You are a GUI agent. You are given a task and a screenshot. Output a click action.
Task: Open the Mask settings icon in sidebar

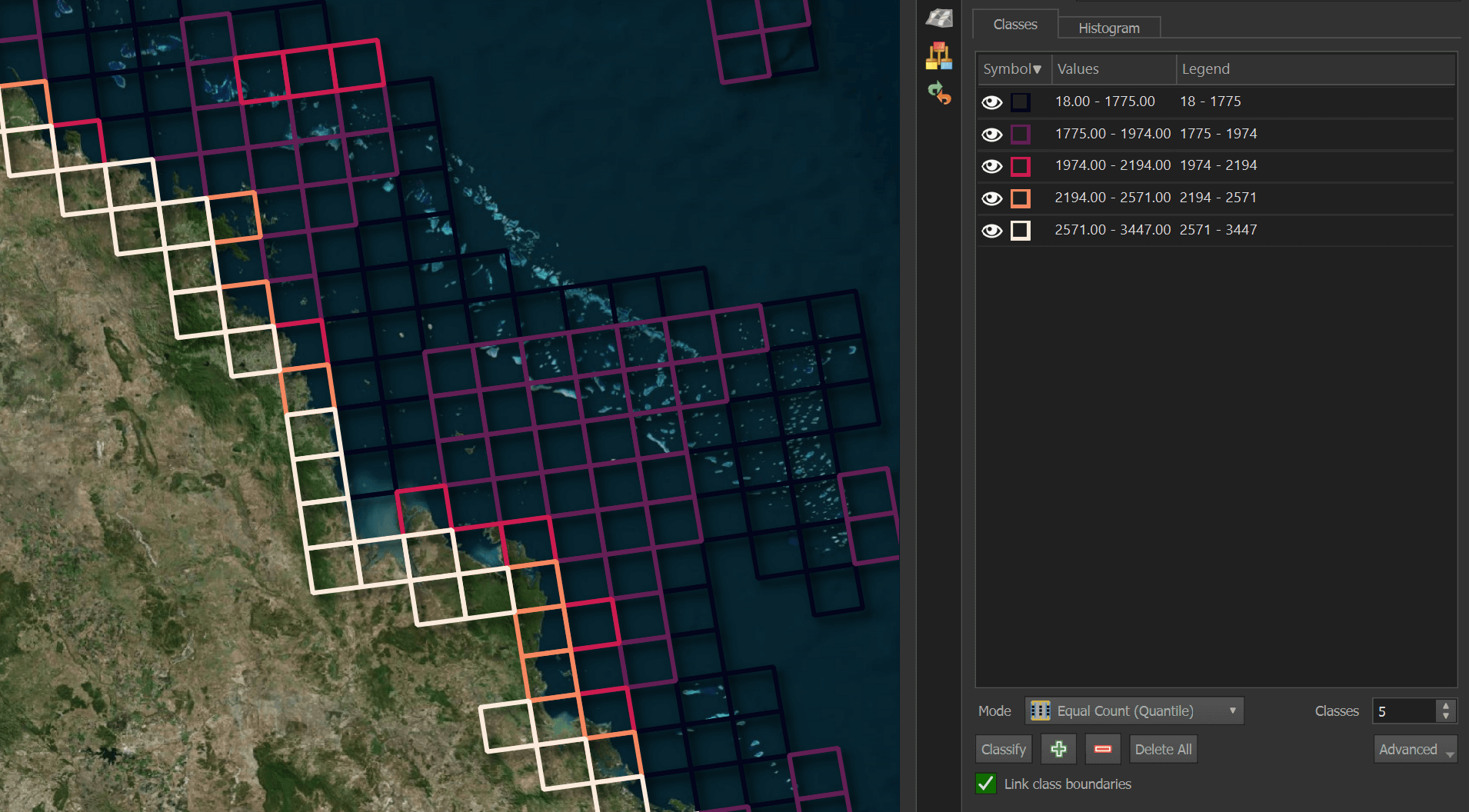coord(939,18)
